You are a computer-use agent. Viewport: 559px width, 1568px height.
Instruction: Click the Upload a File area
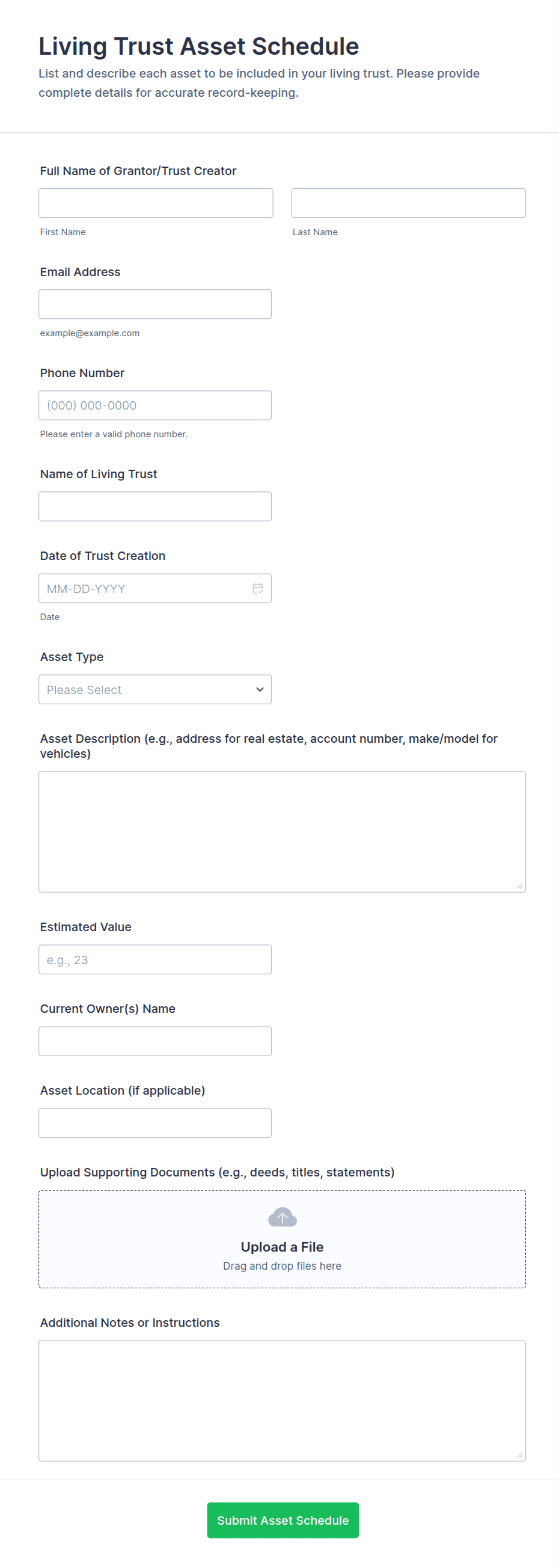click(283, 1247)
